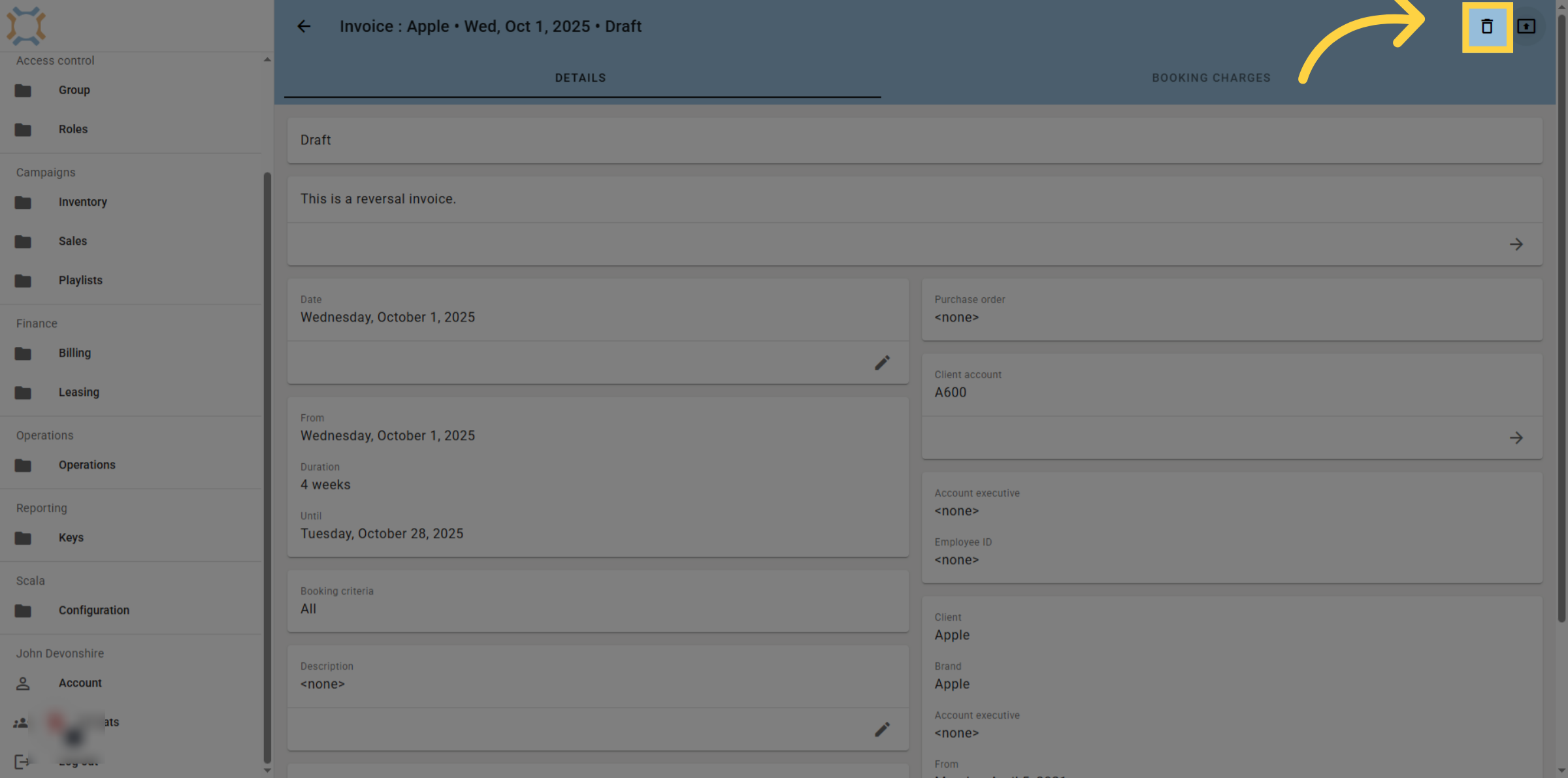
Task: Click the log out icon
Action: tap(22, 762)
